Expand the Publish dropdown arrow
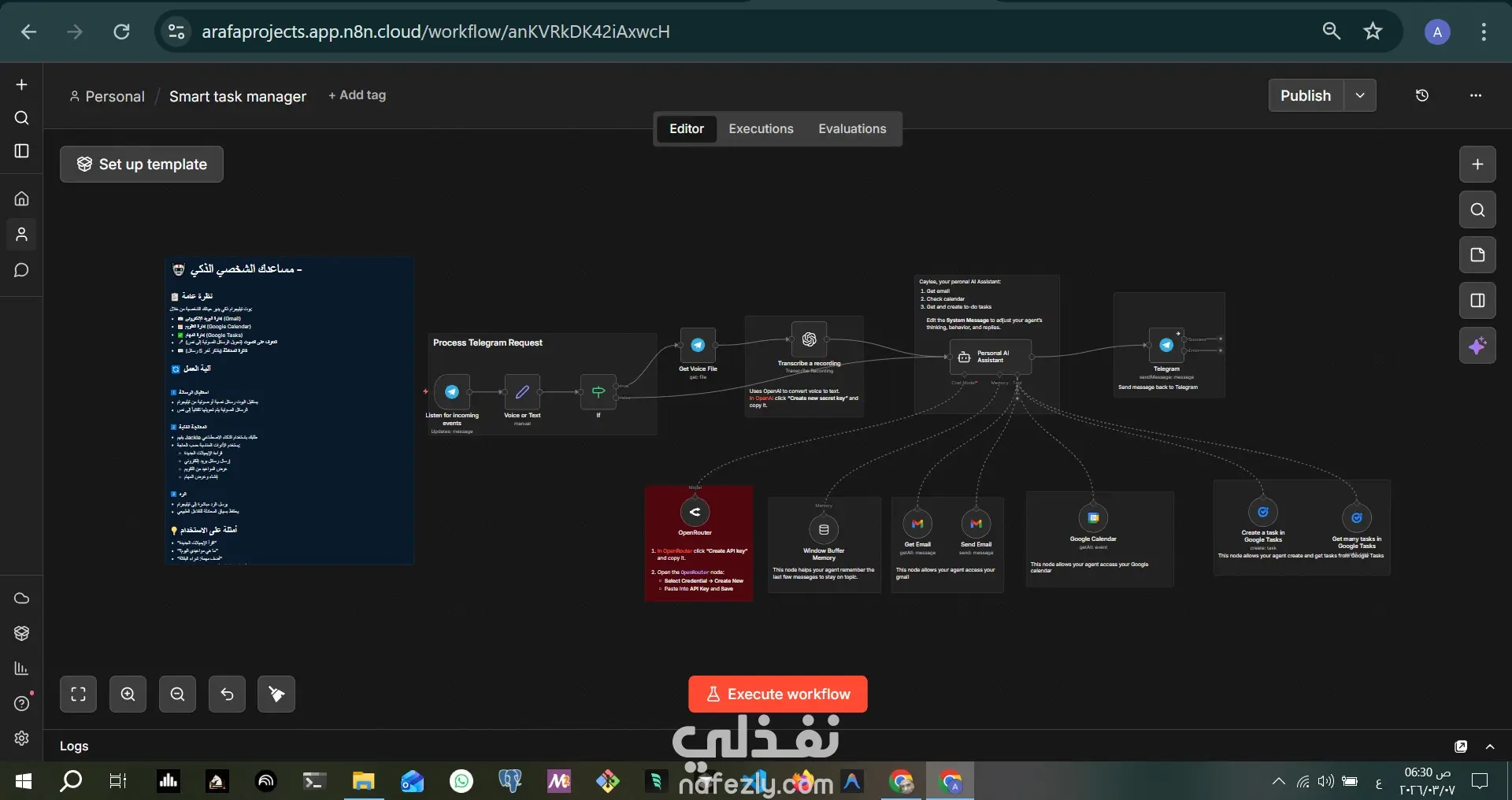 coord(1360,95)
